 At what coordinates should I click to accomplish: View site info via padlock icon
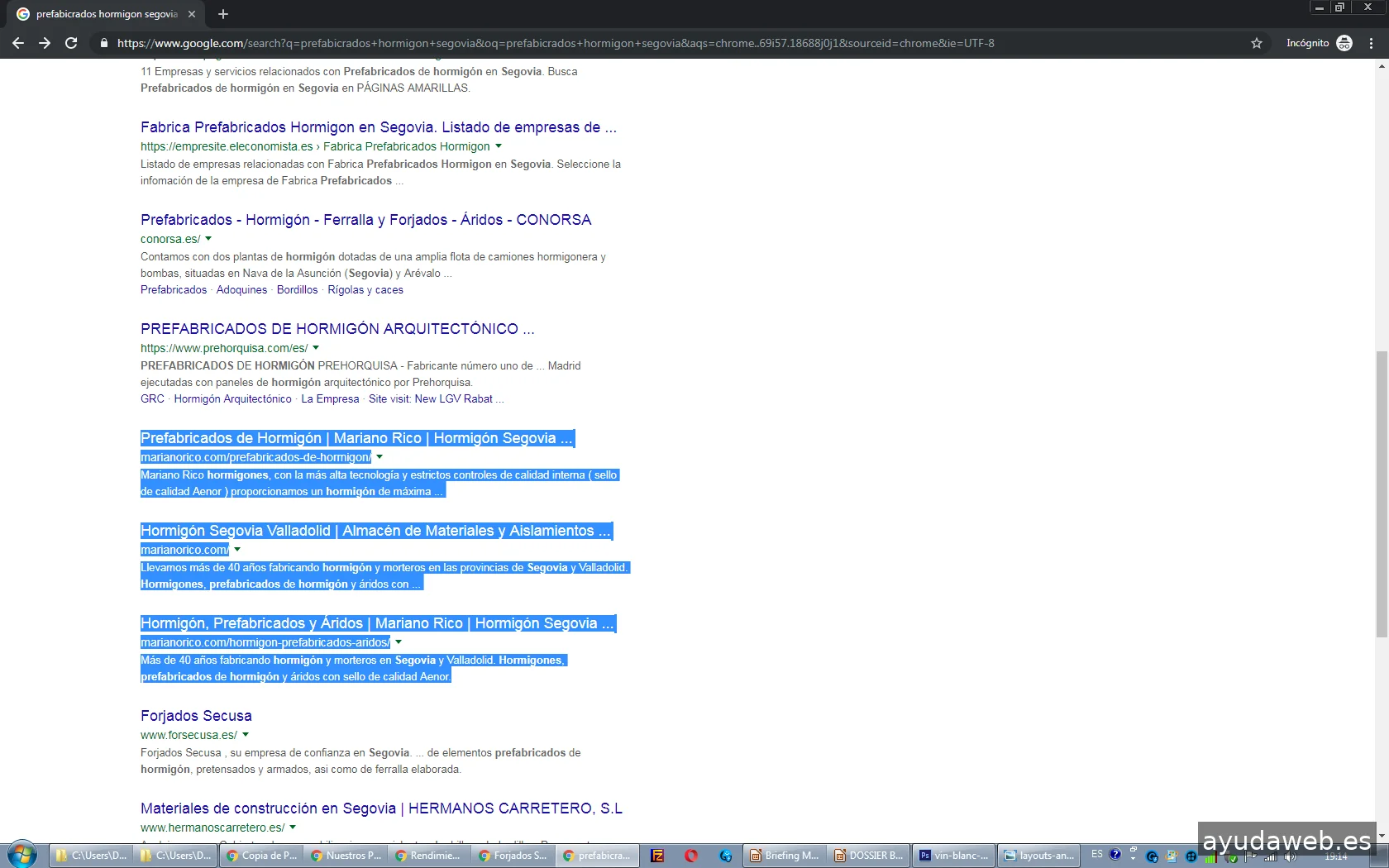tap(103, 43)
